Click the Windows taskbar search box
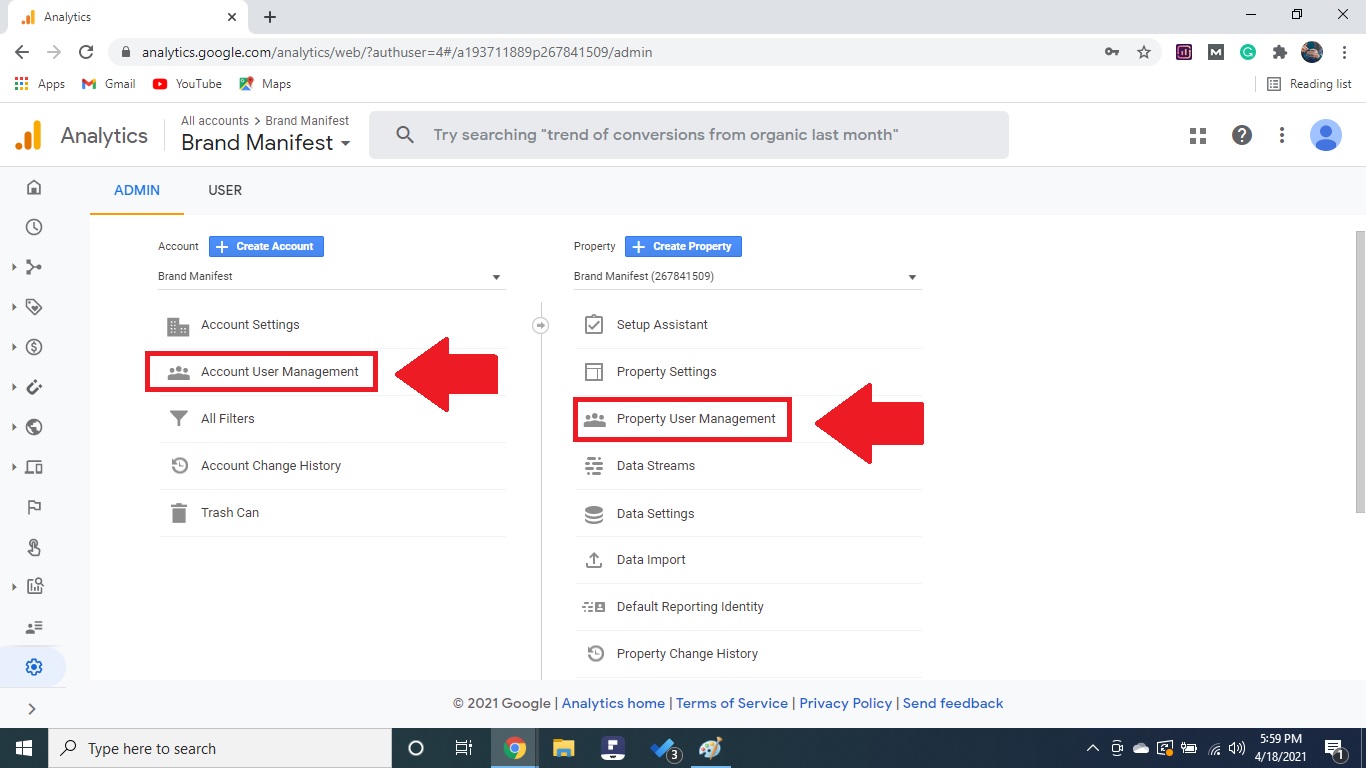 [x=220, y=748]
